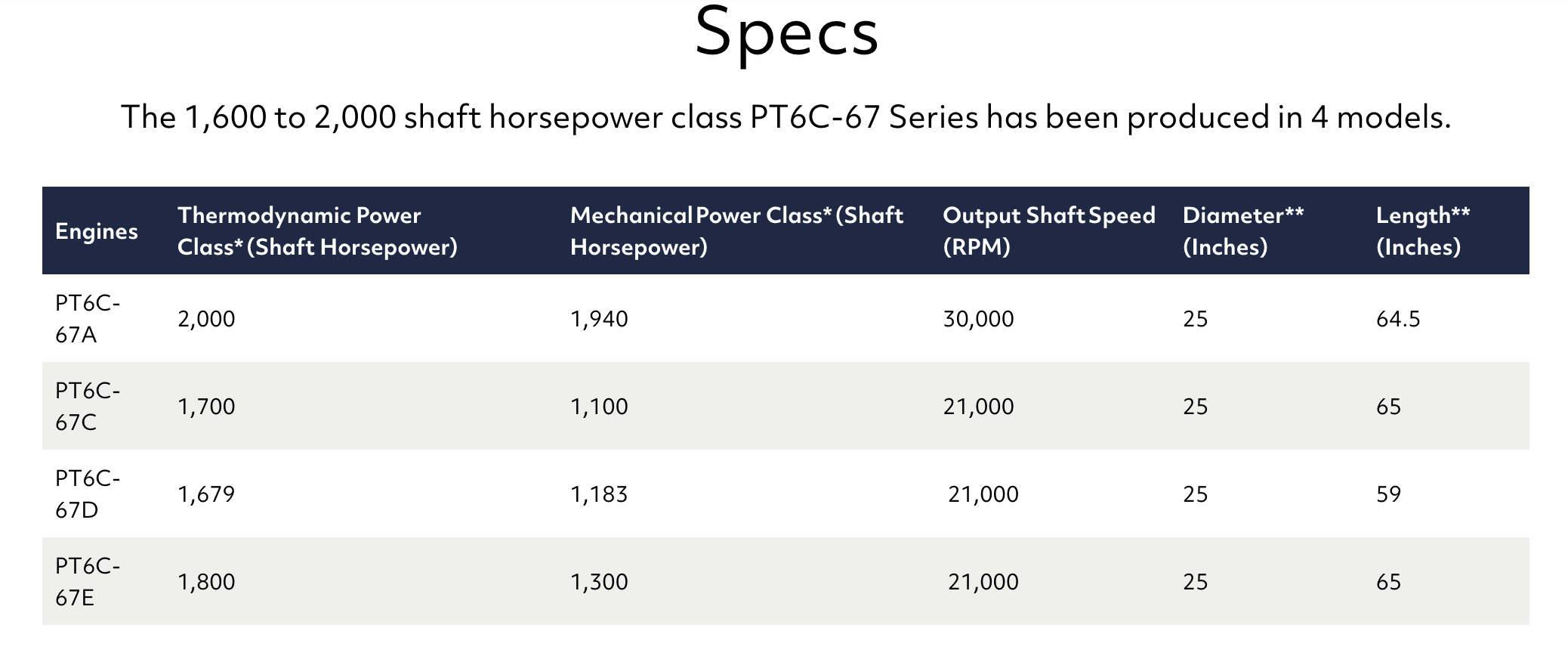Click the 30,000 RPM shaft speed value

coord(978,319)
